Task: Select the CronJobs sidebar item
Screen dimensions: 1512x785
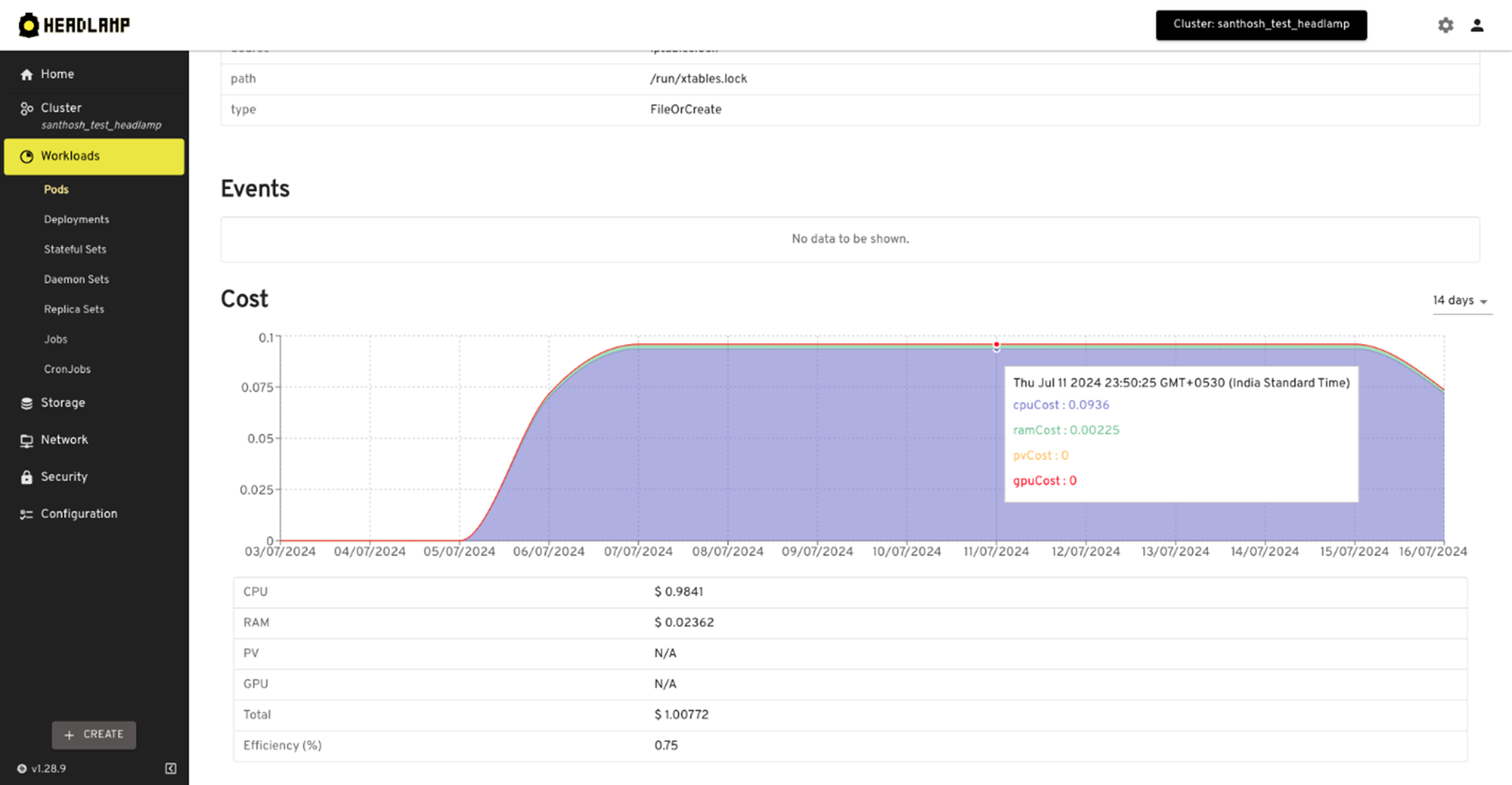Action: click(67, 369)
